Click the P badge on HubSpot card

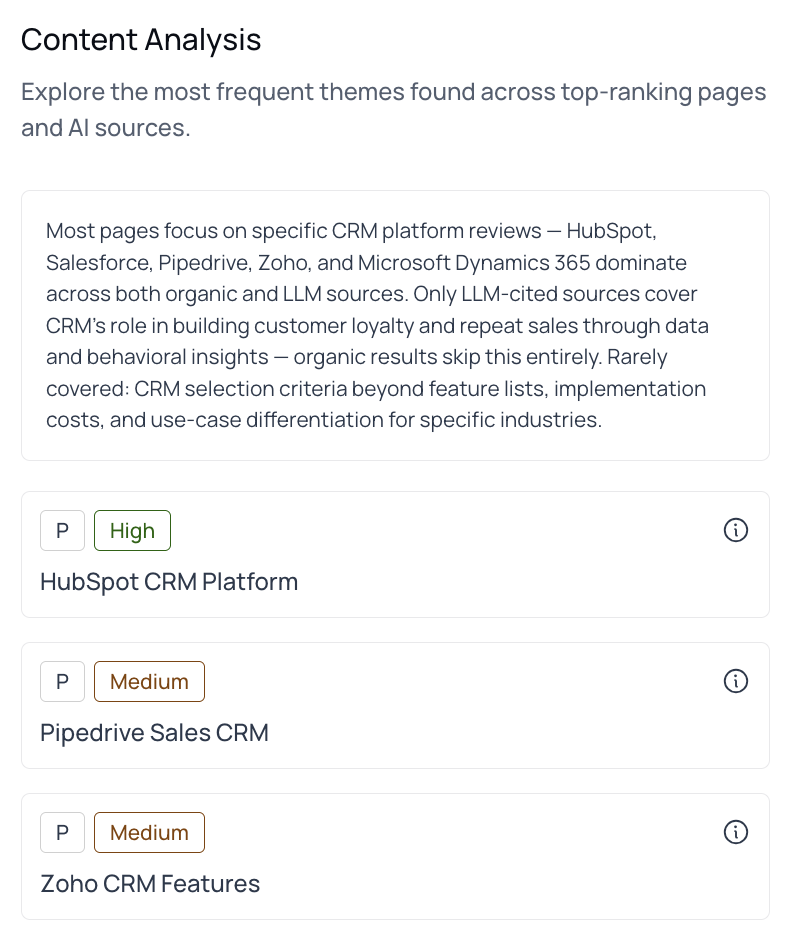[x=62, y=531]
